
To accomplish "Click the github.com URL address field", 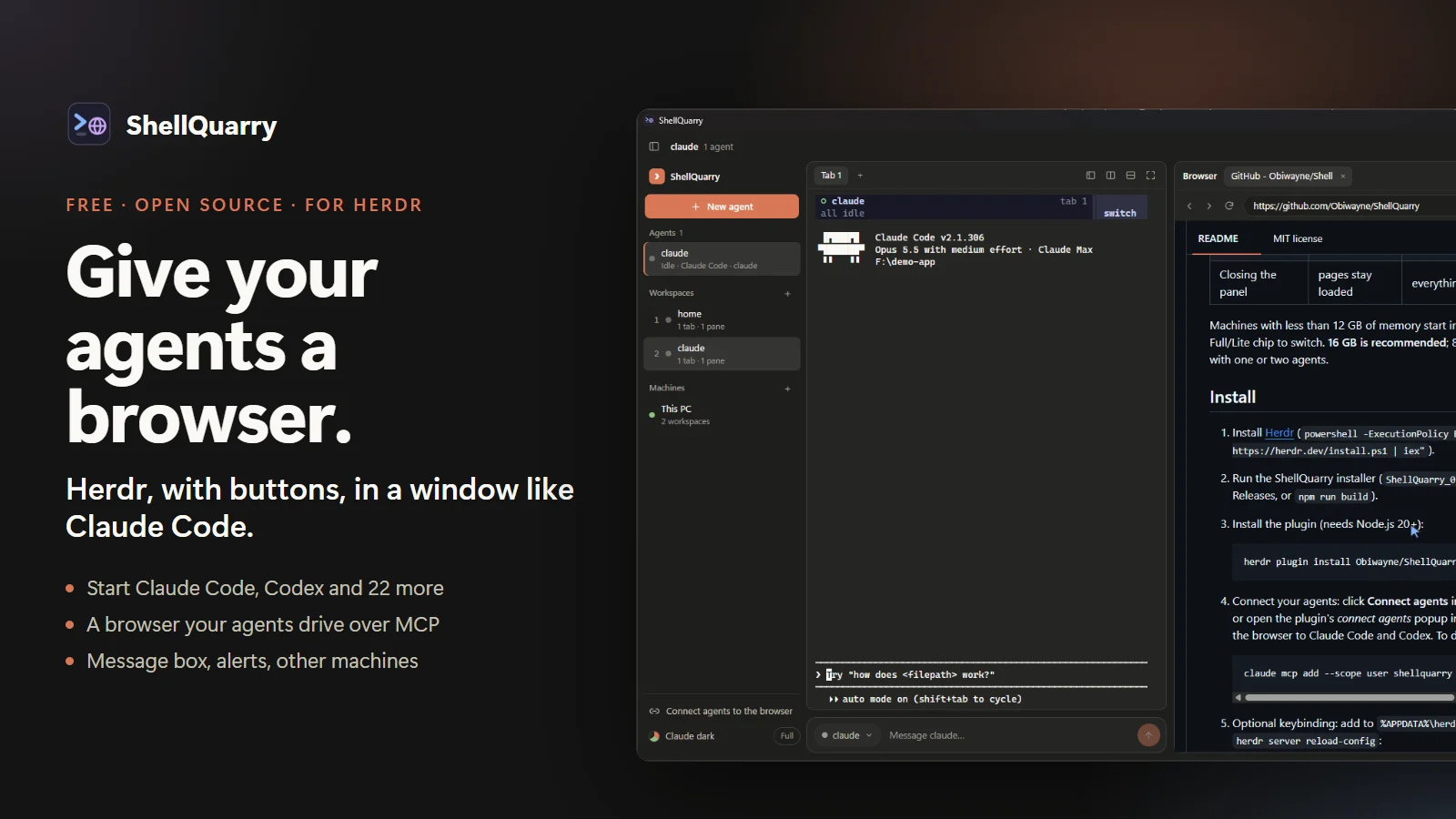I will point(1351,206).
